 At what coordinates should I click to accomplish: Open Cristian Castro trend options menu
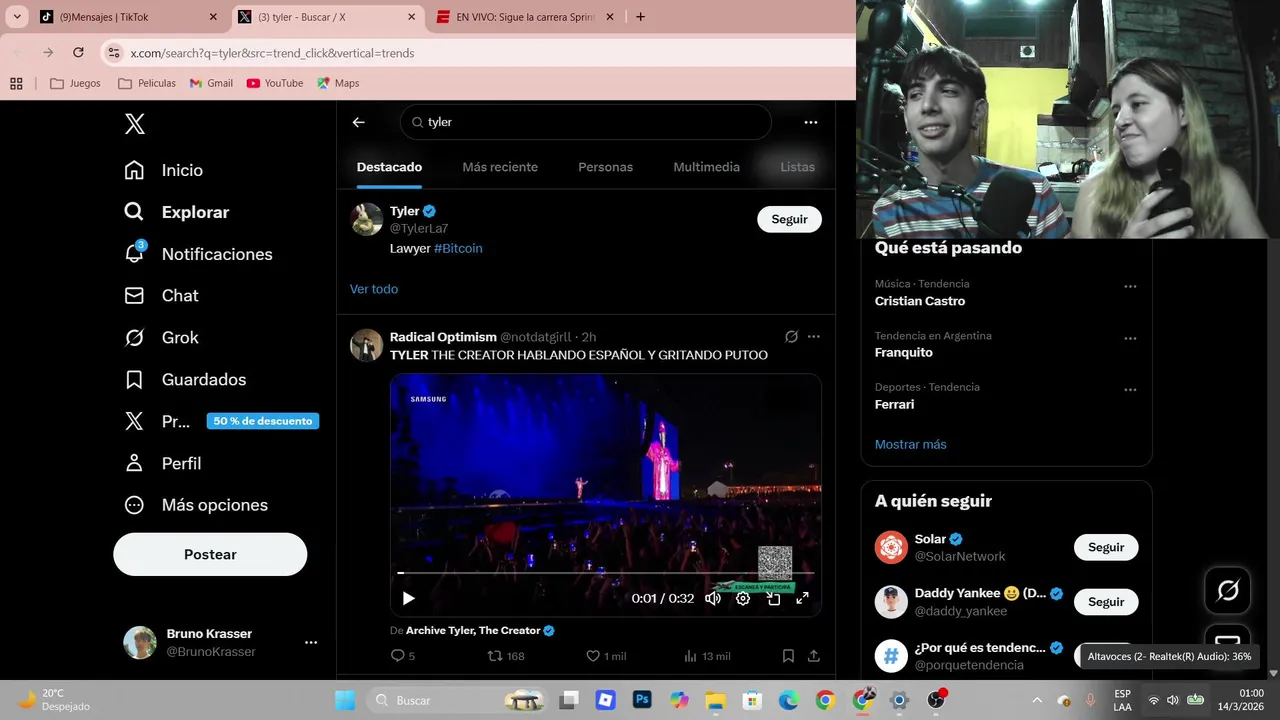[x=1130, y=286]
